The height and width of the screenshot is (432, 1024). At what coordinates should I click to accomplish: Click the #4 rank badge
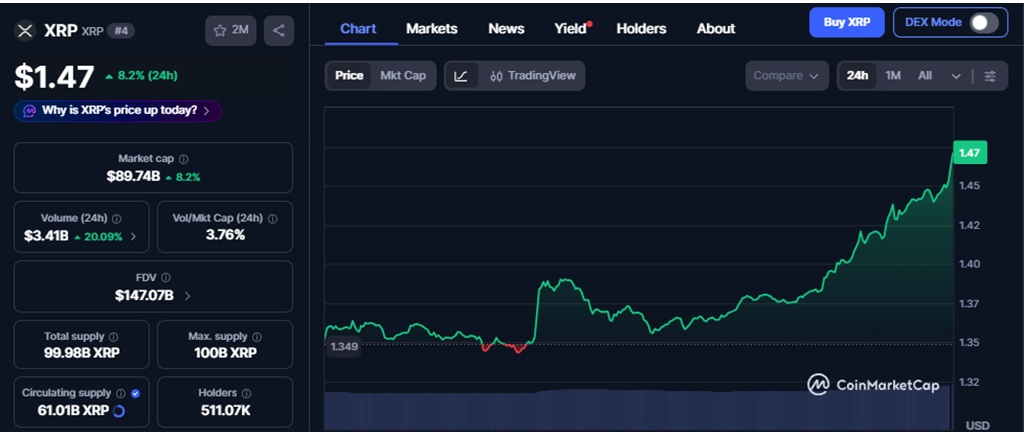click(121, 31)
